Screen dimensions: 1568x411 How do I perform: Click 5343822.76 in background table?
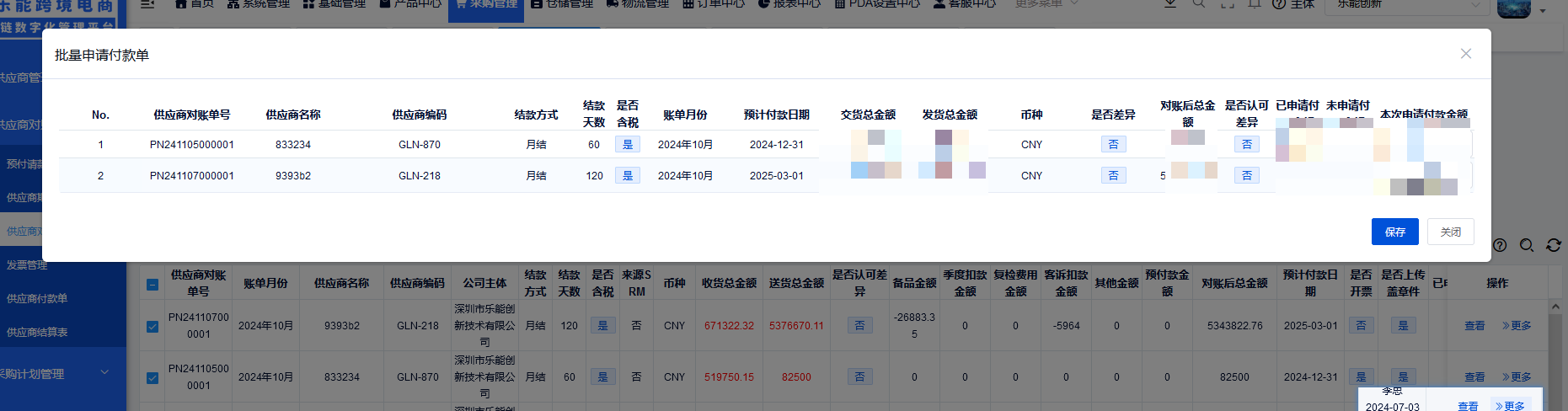[x=1234, y=326]
